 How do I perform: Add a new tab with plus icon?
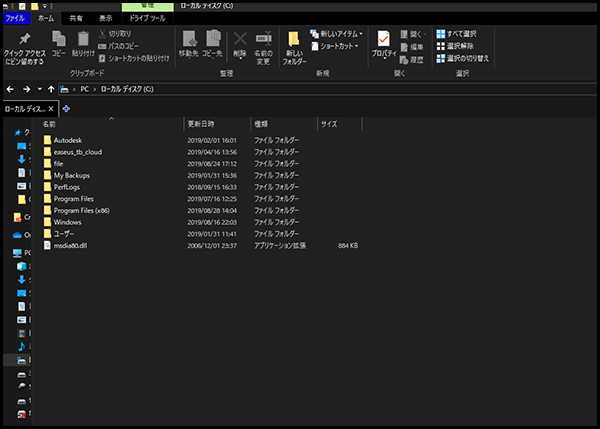[x=67, y=108]
